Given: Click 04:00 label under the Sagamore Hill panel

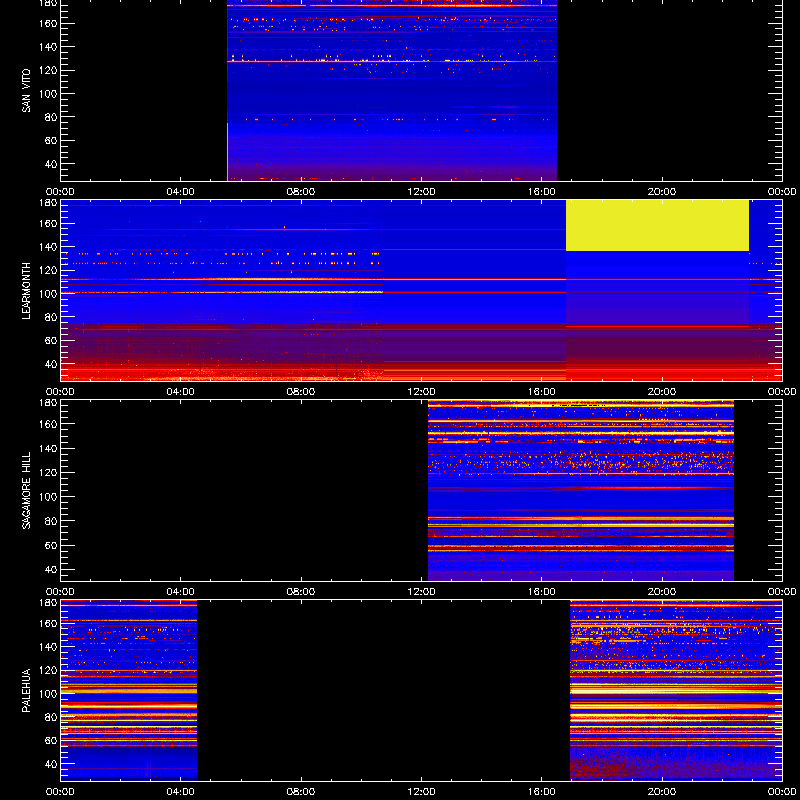Looking at the screenshot, I should (x=181, y=592).
